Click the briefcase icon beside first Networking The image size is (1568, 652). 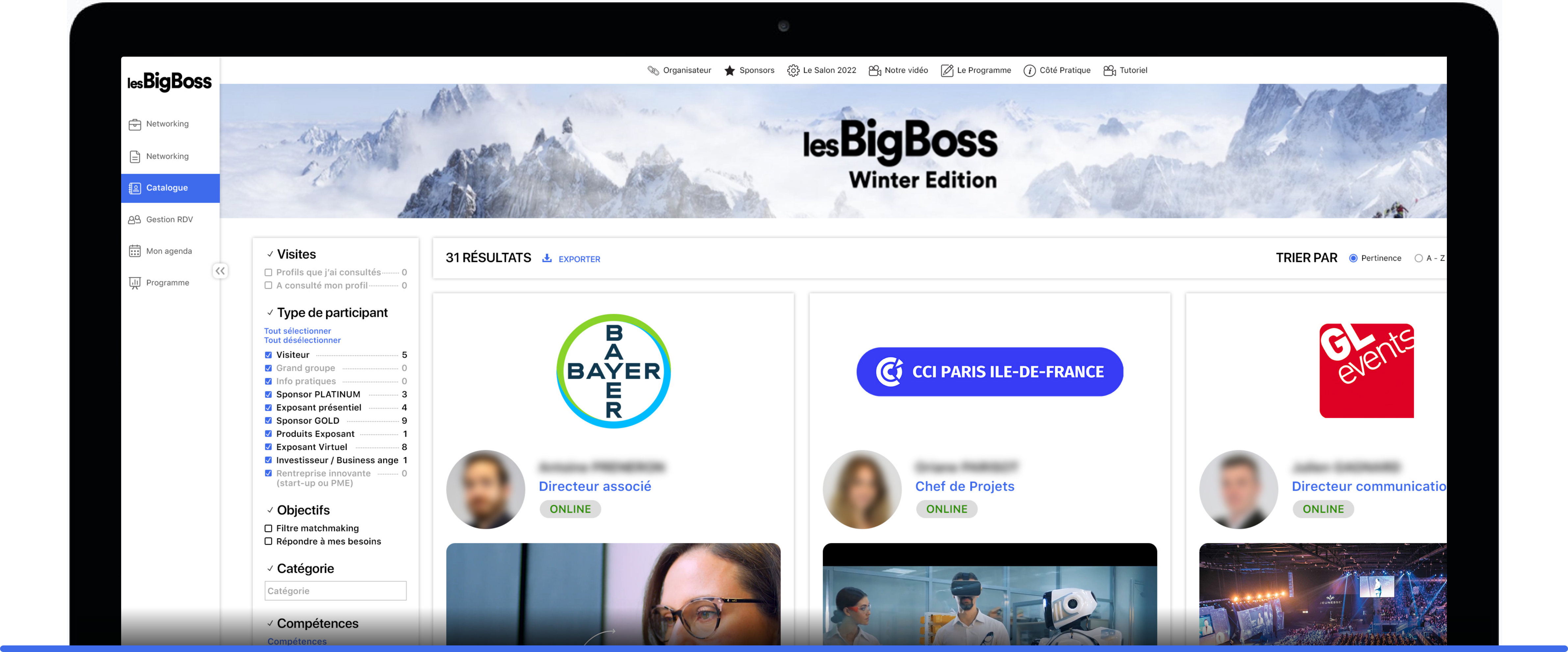point(135,124)
